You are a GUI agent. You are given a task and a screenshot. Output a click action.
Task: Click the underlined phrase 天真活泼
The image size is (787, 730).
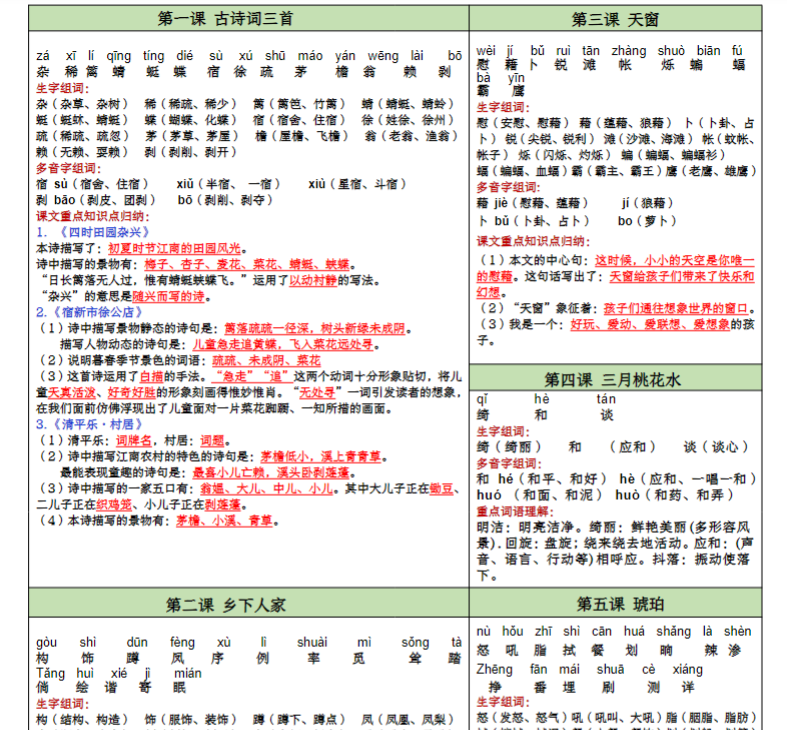coord(72,393)
